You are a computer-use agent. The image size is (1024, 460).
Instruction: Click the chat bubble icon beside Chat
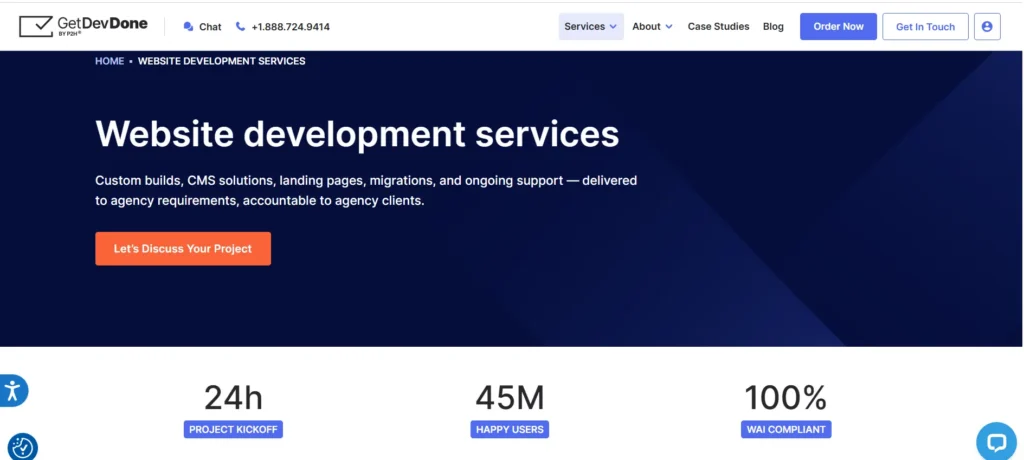click(188, 27)
